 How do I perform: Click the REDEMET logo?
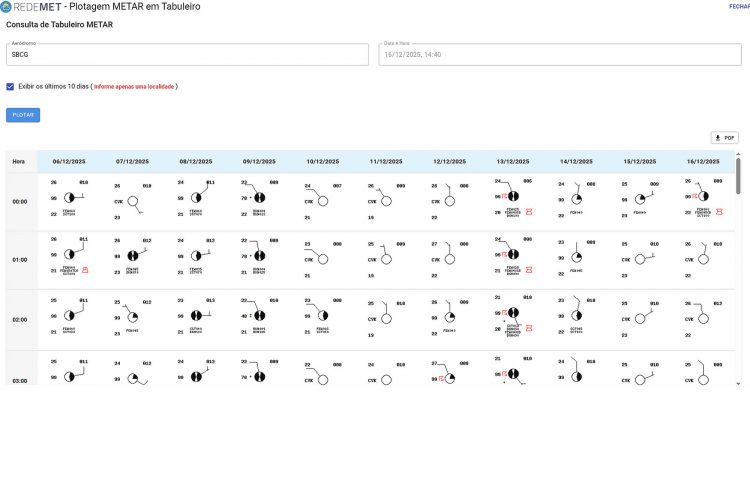(30, 6)
